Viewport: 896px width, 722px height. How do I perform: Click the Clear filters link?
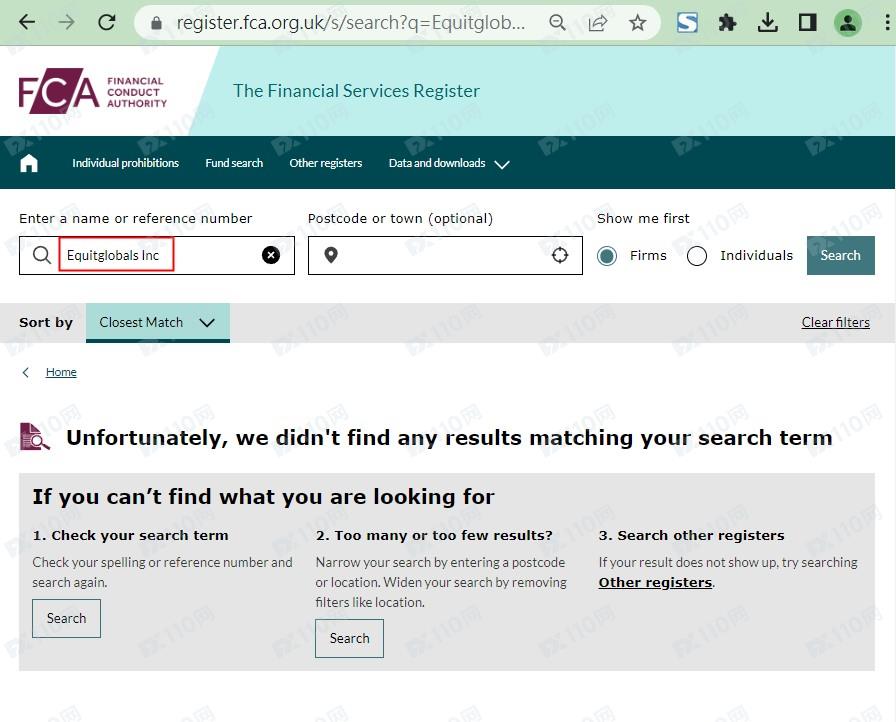pos(835,322)
